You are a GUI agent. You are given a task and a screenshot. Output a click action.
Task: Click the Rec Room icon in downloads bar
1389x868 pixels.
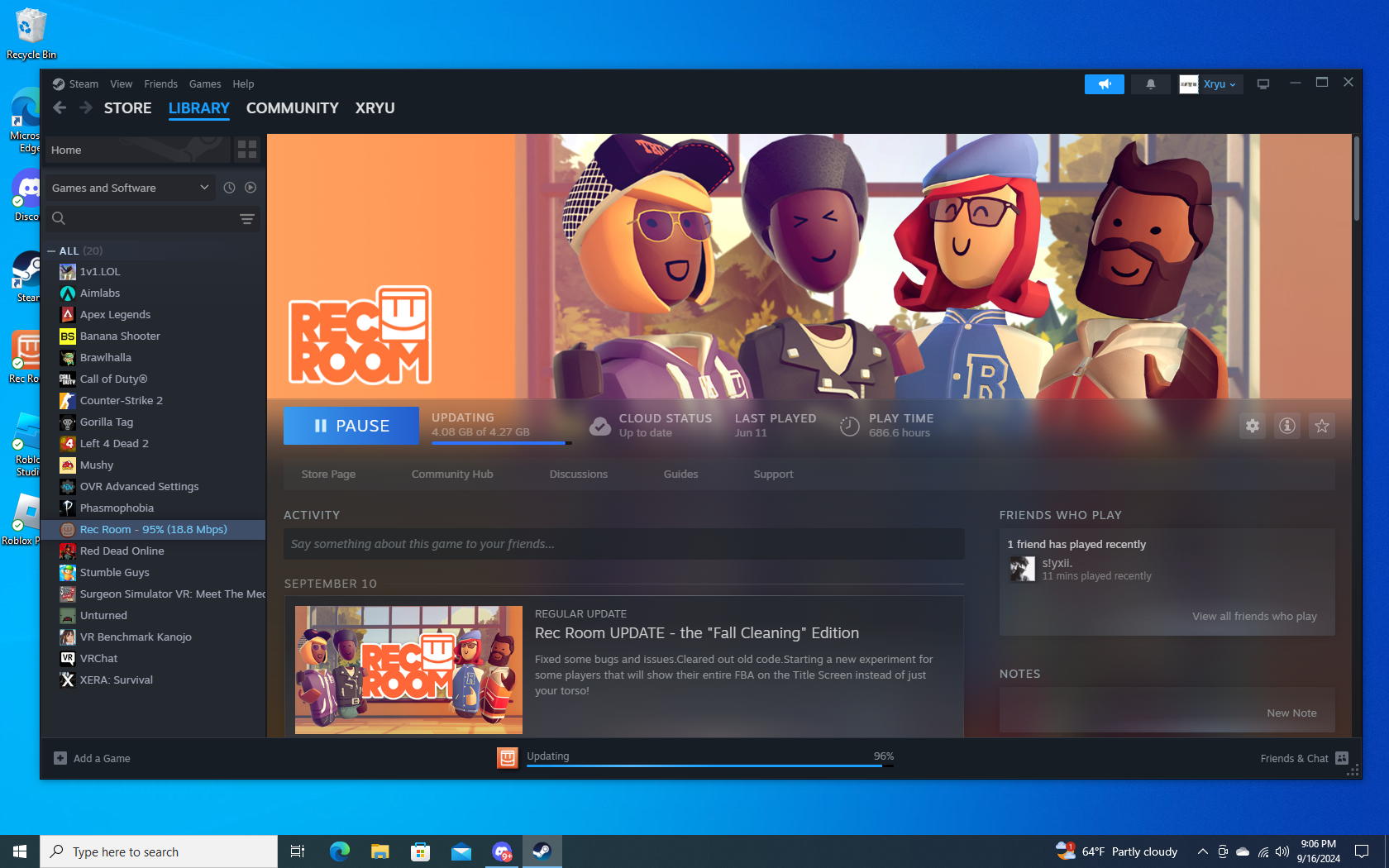coord(508,757)
